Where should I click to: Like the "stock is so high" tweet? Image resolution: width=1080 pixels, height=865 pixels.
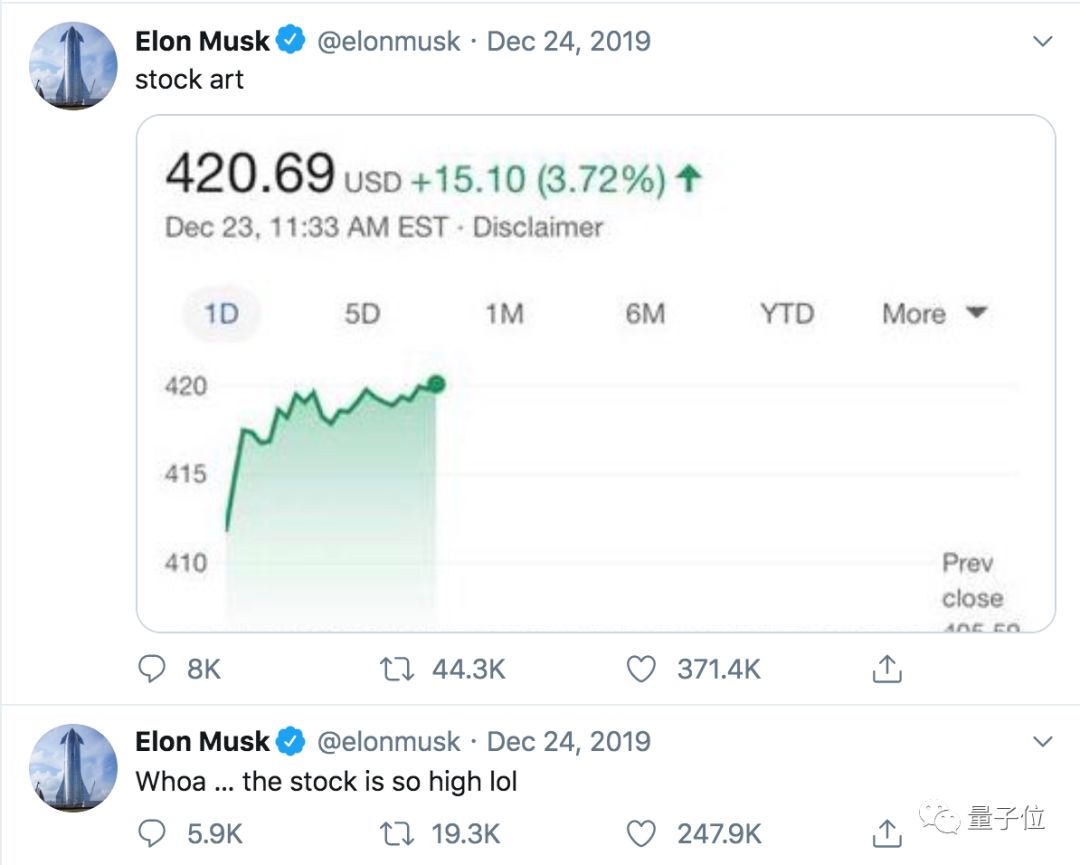click(641, 833)
